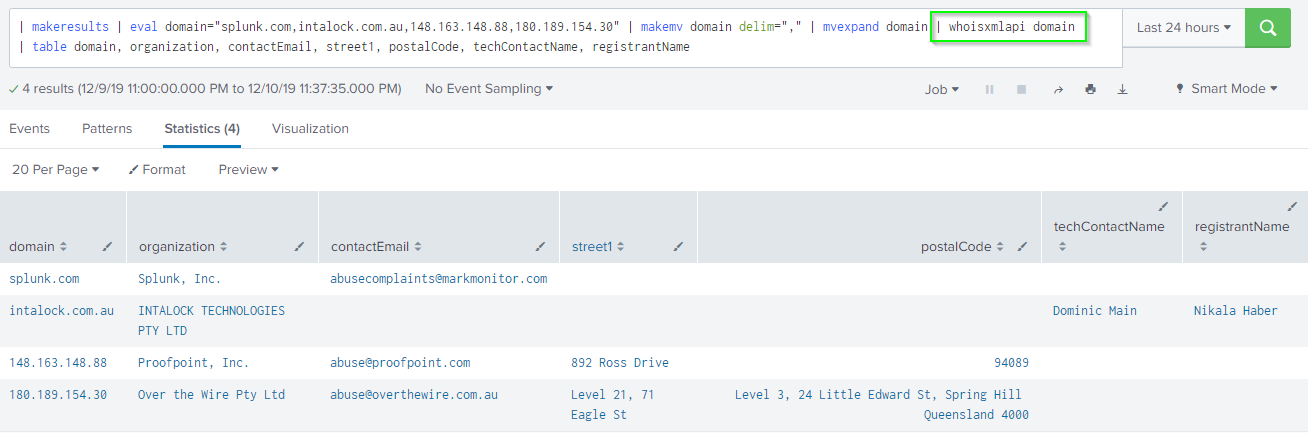The height and width of the screenshot is (444, 1308).
Task: Sort by the postalCode column arrows
Action: coord(1000,247)
